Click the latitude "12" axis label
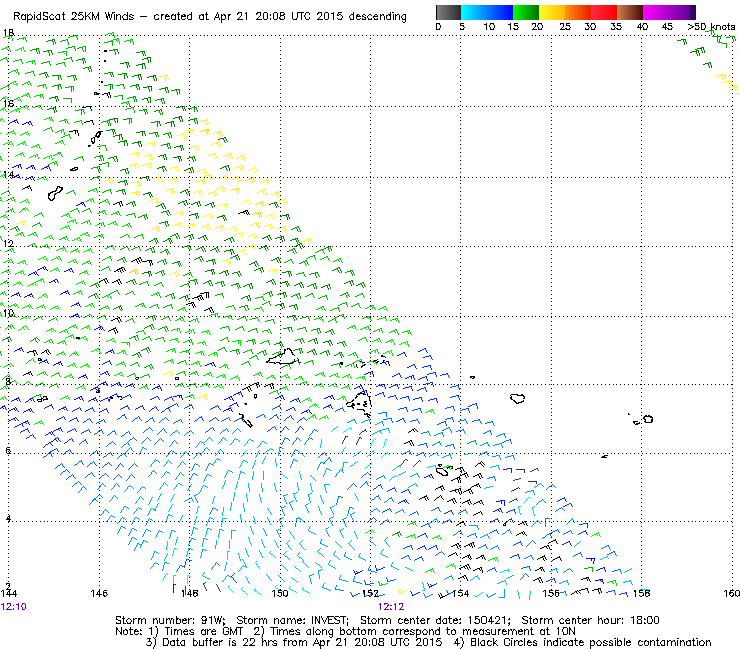740x650 pixels. point(8,244)
